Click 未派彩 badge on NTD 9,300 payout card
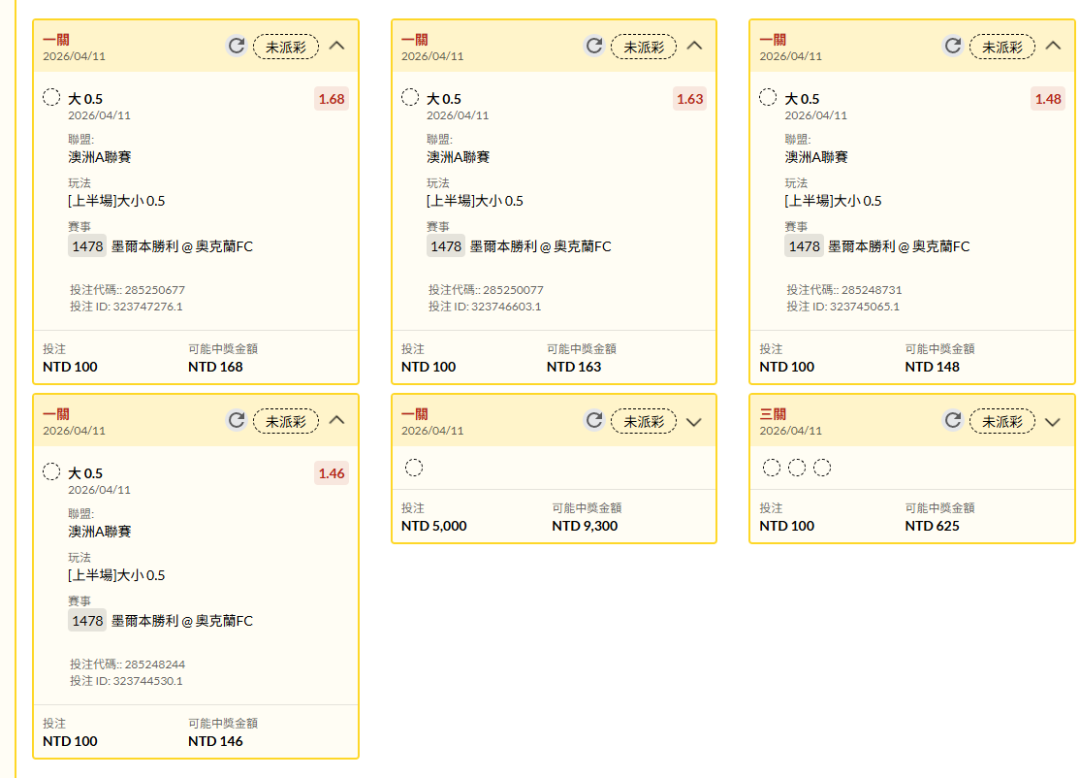This screenshot has width=1080, height=778. 644,422
